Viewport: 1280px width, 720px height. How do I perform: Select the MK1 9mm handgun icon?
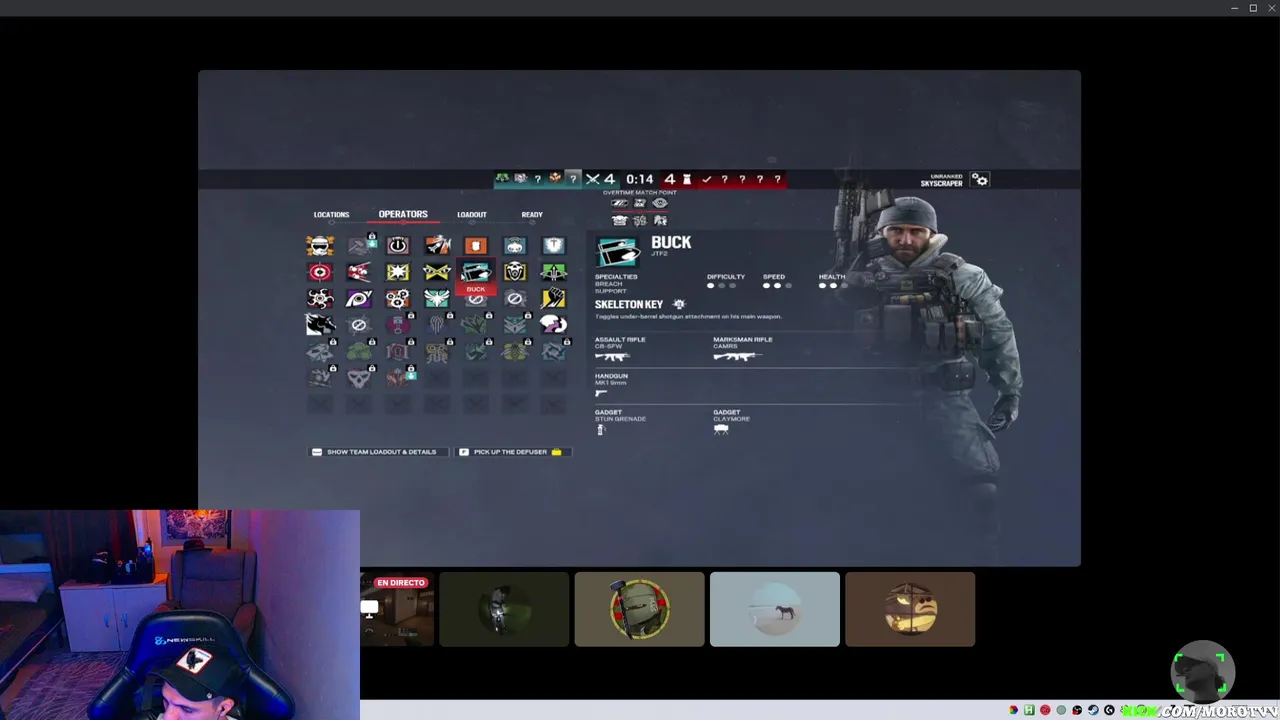click(601, 393)
